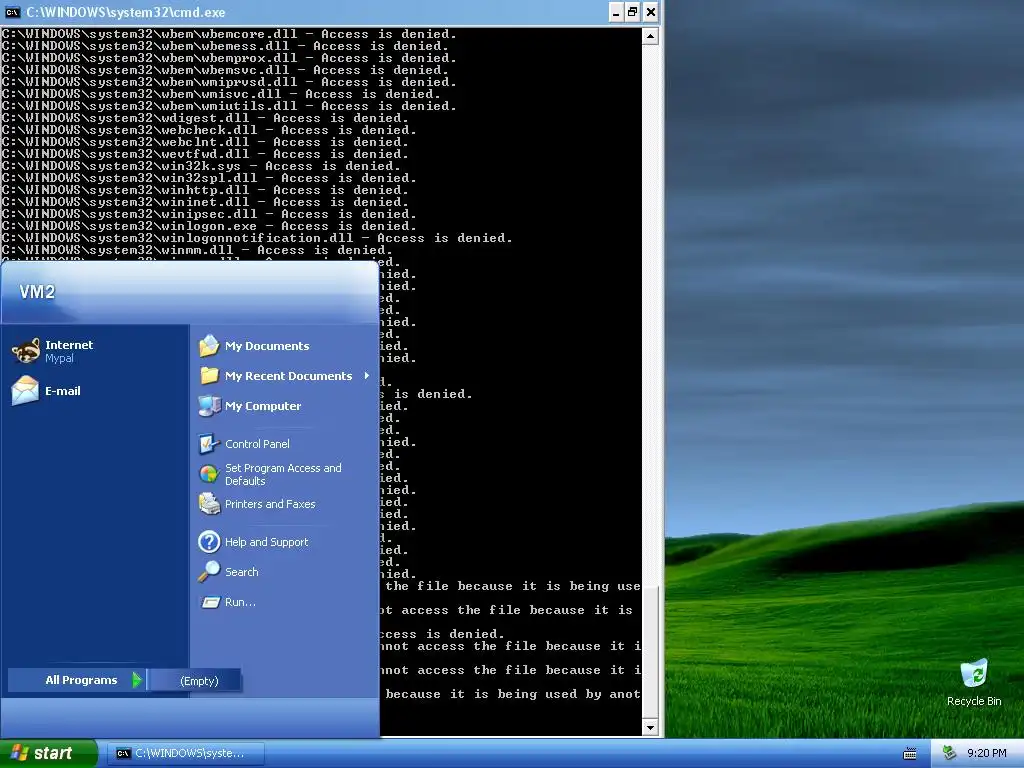Click winipsec.dll access denied line

[209, 214]
